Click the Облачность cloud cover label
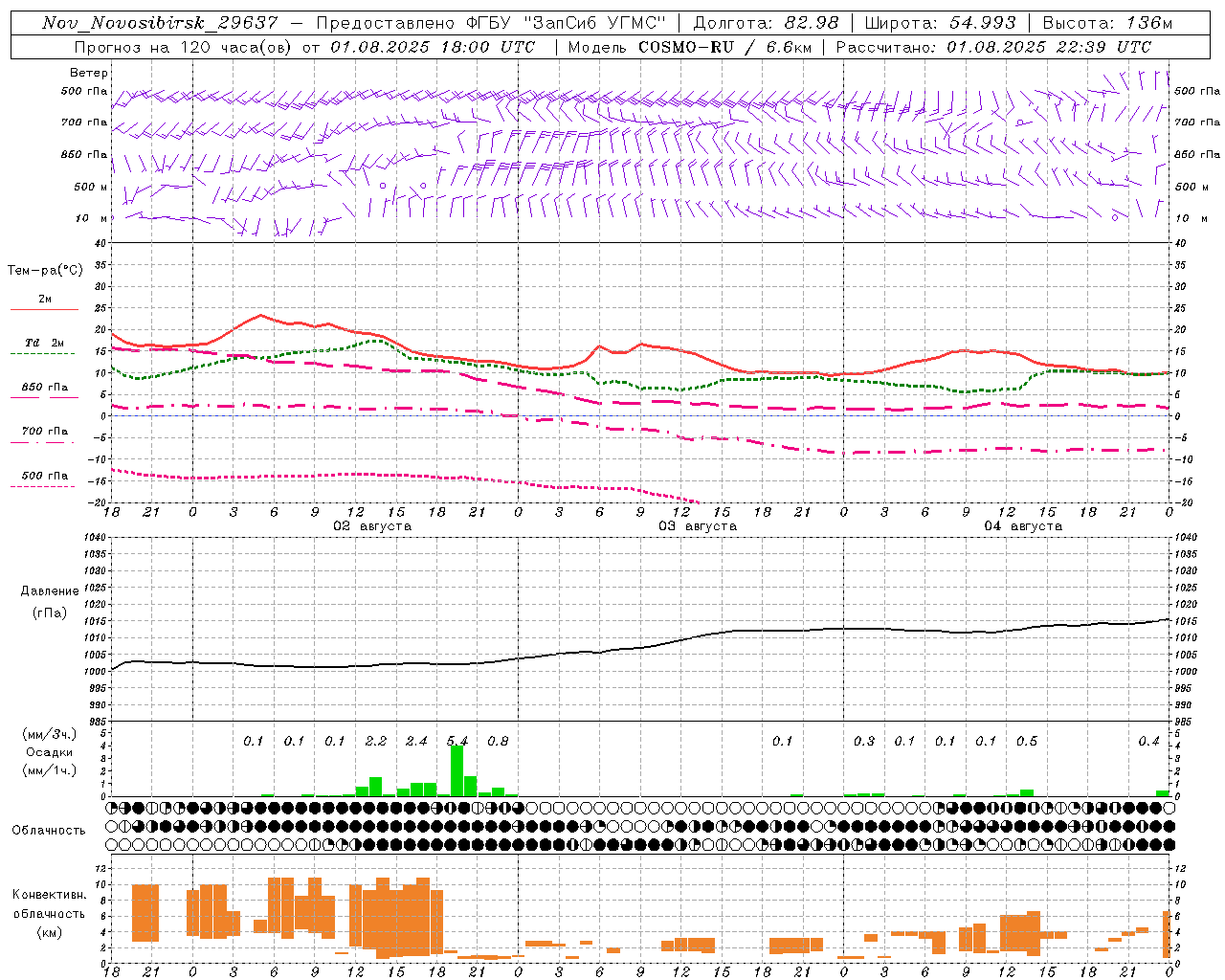The image size is (1225, 980). tap(49, 830)
